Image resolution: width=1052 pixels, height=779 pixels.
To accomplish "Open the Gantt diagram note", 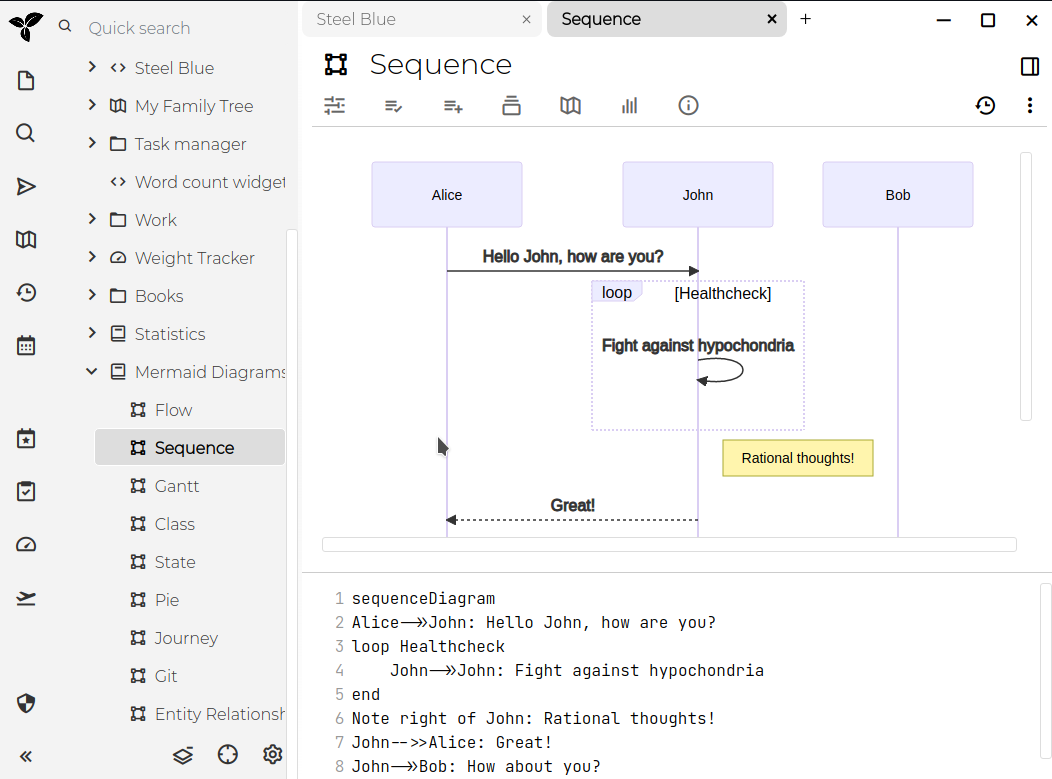I will [x=177, y=486].
